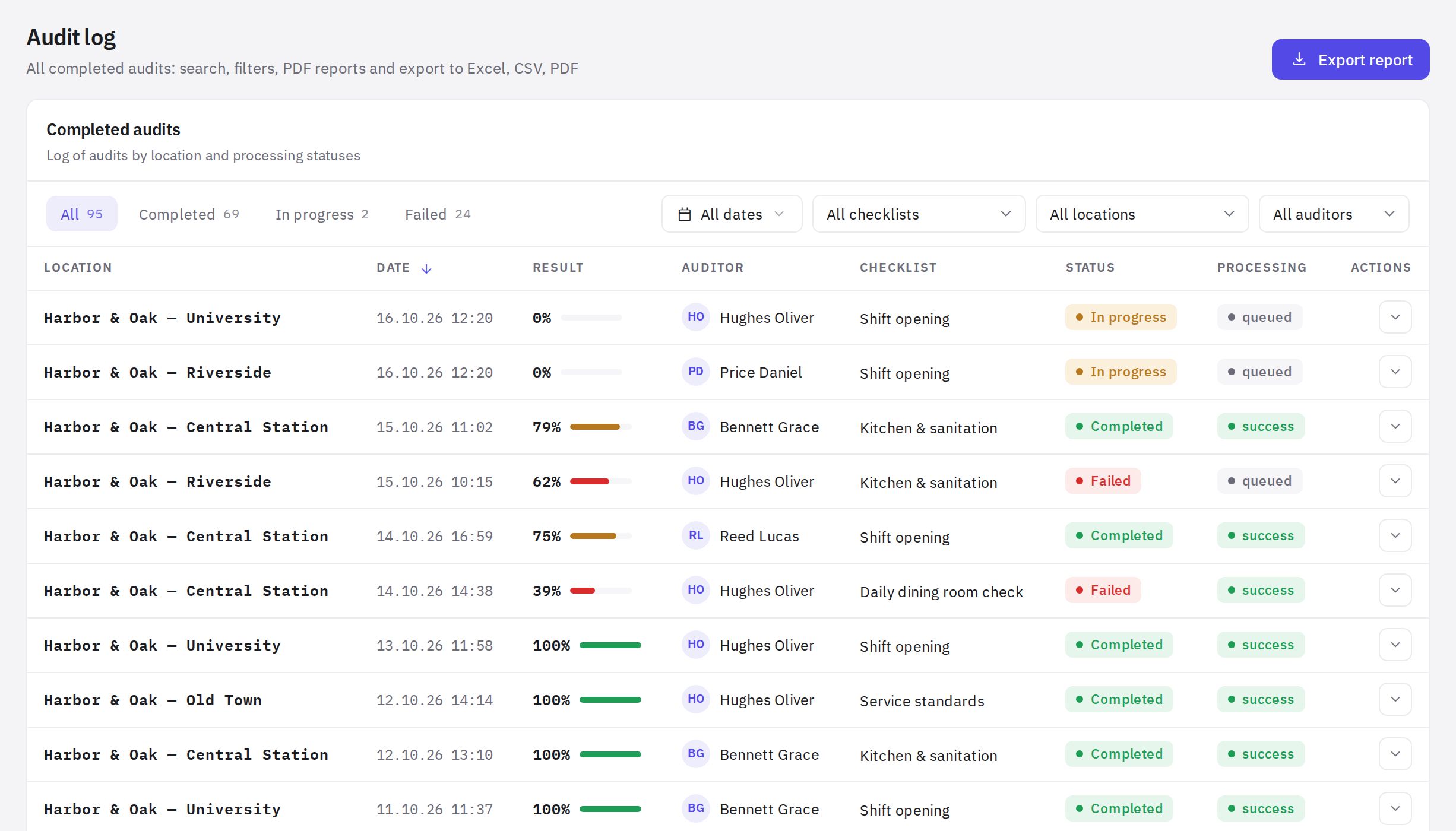
Task: Click the RL avatar for Reed Lucas
Action: pos(696,535)
